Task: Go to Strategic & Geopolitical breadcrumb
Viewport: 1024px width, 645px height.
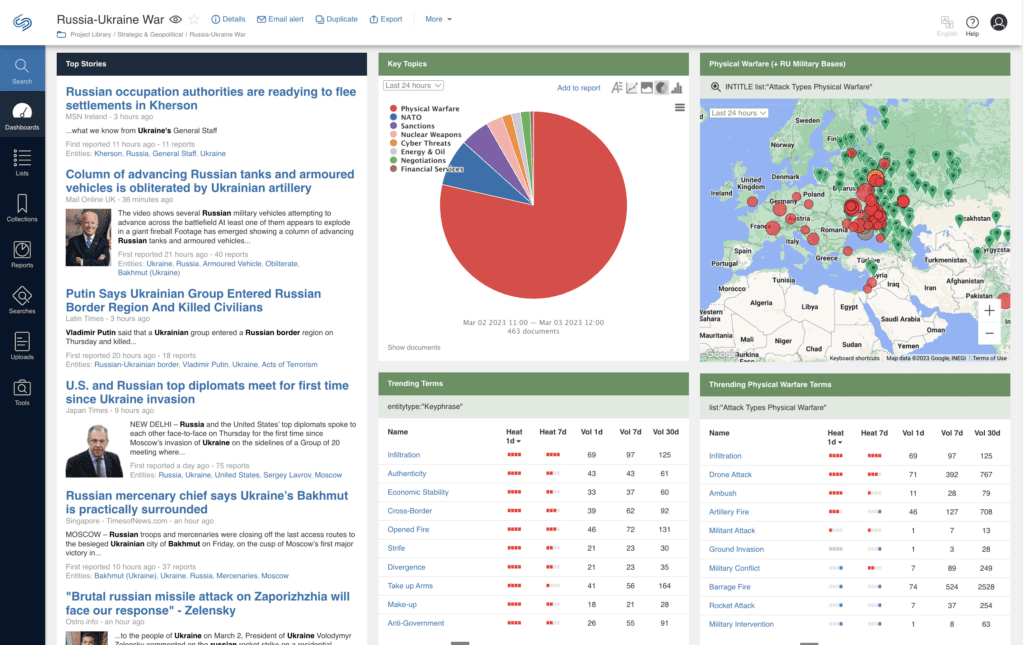Action: pos(150,35)
